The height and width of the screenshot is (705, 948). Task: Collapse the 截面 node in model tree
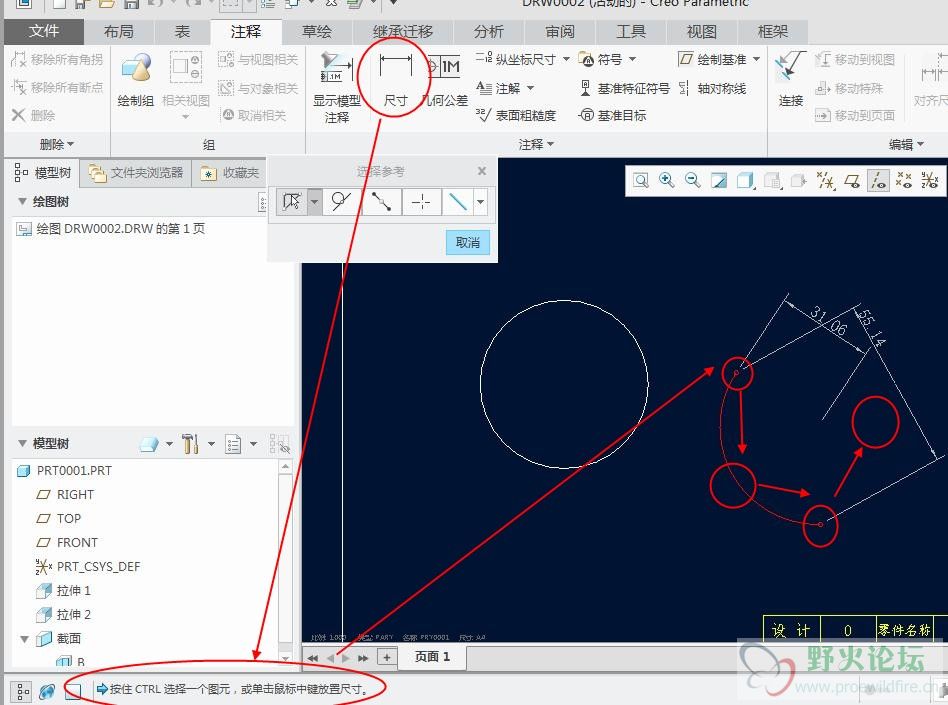coord(25,638)
